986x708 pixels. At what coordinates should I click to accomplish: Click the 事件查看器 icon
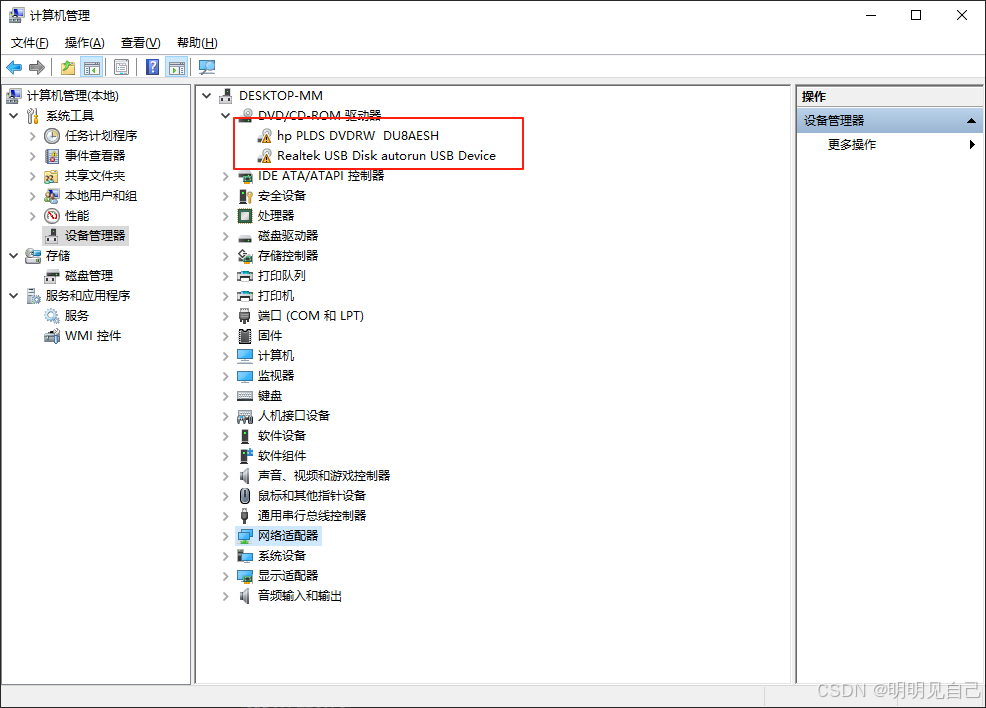(x=52, y=156)
